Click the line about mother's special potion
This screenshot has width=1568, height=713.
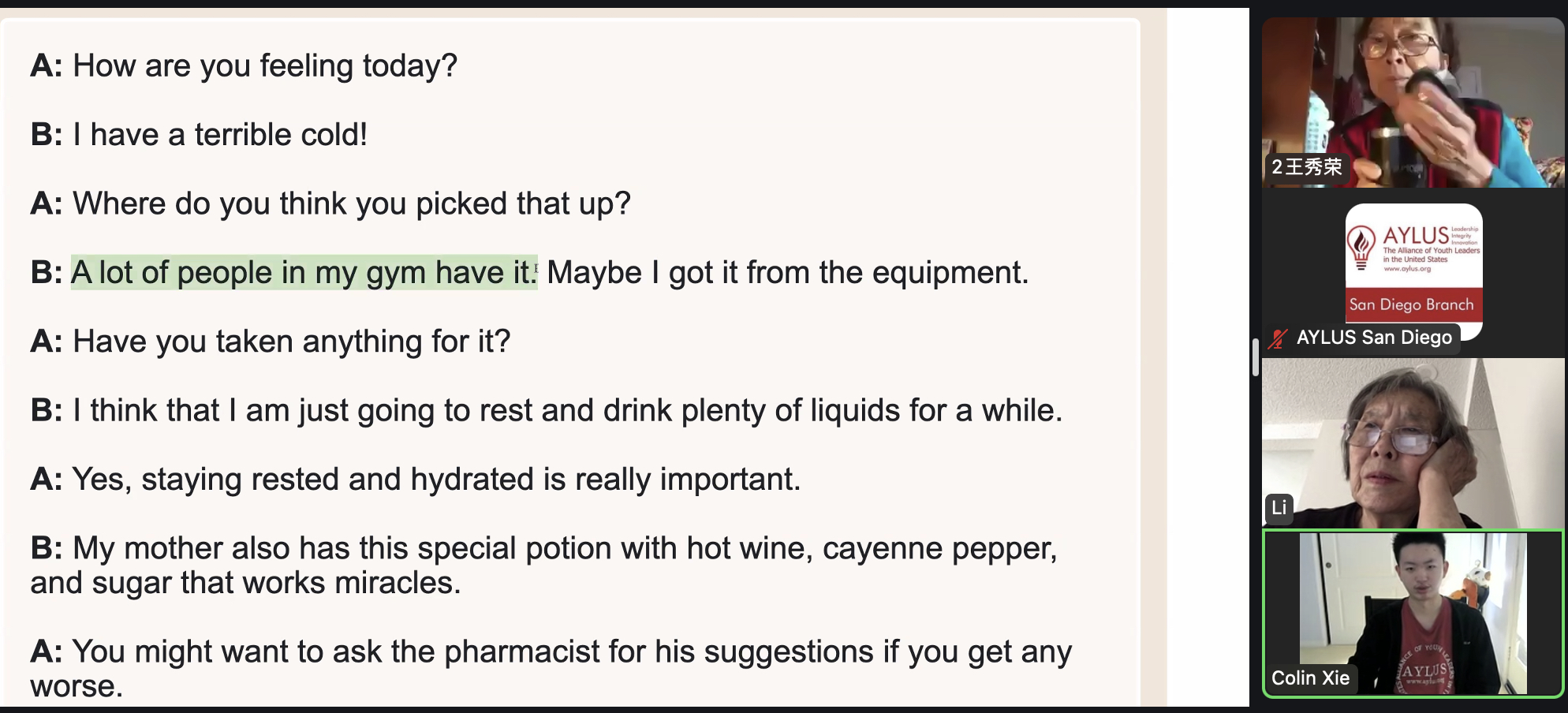(544, 566)
